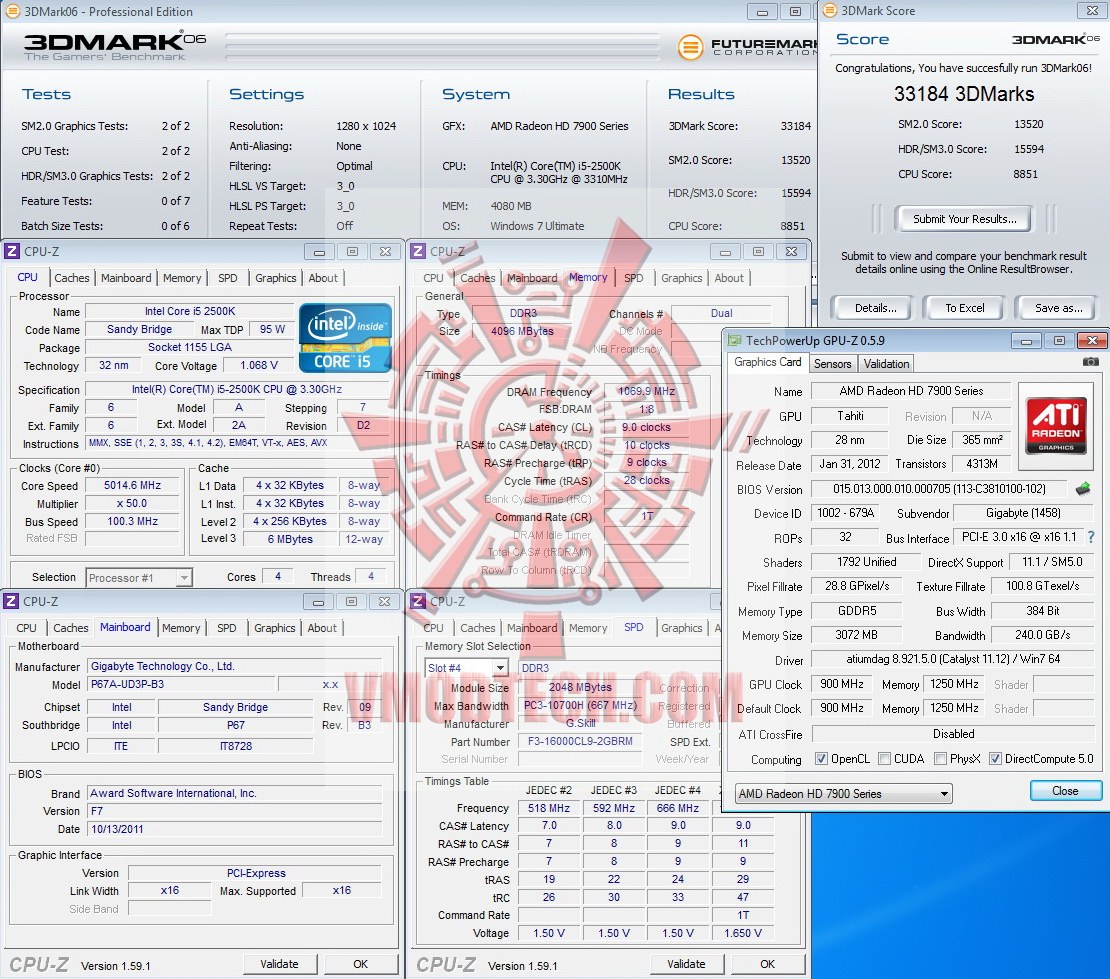This screenshot has width=1110, height=979.
Task: Click the Driver version field in GPU-Z
Action: [x=953, y=659]
